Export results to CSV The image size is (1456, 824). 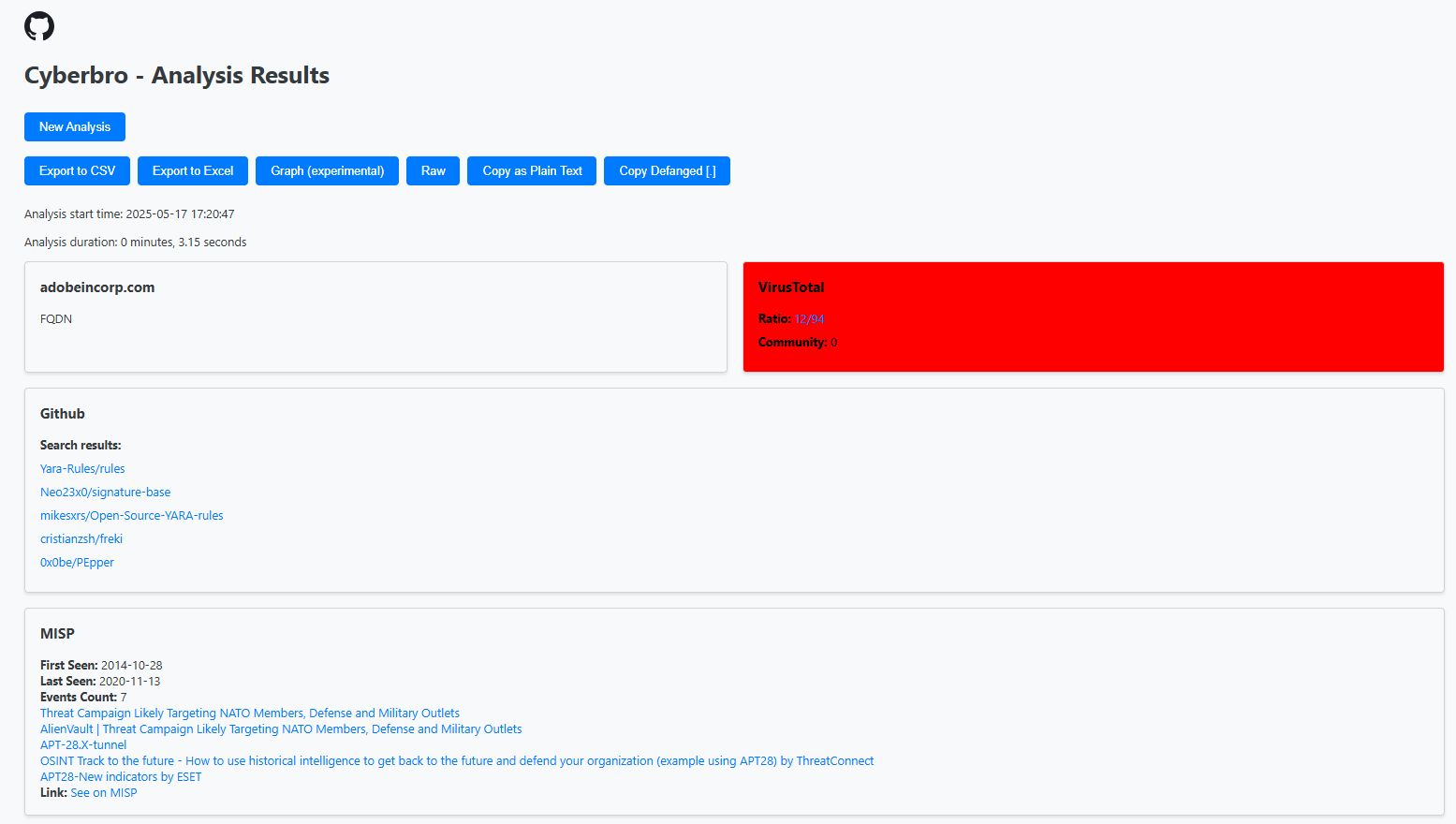coord(77,170)
